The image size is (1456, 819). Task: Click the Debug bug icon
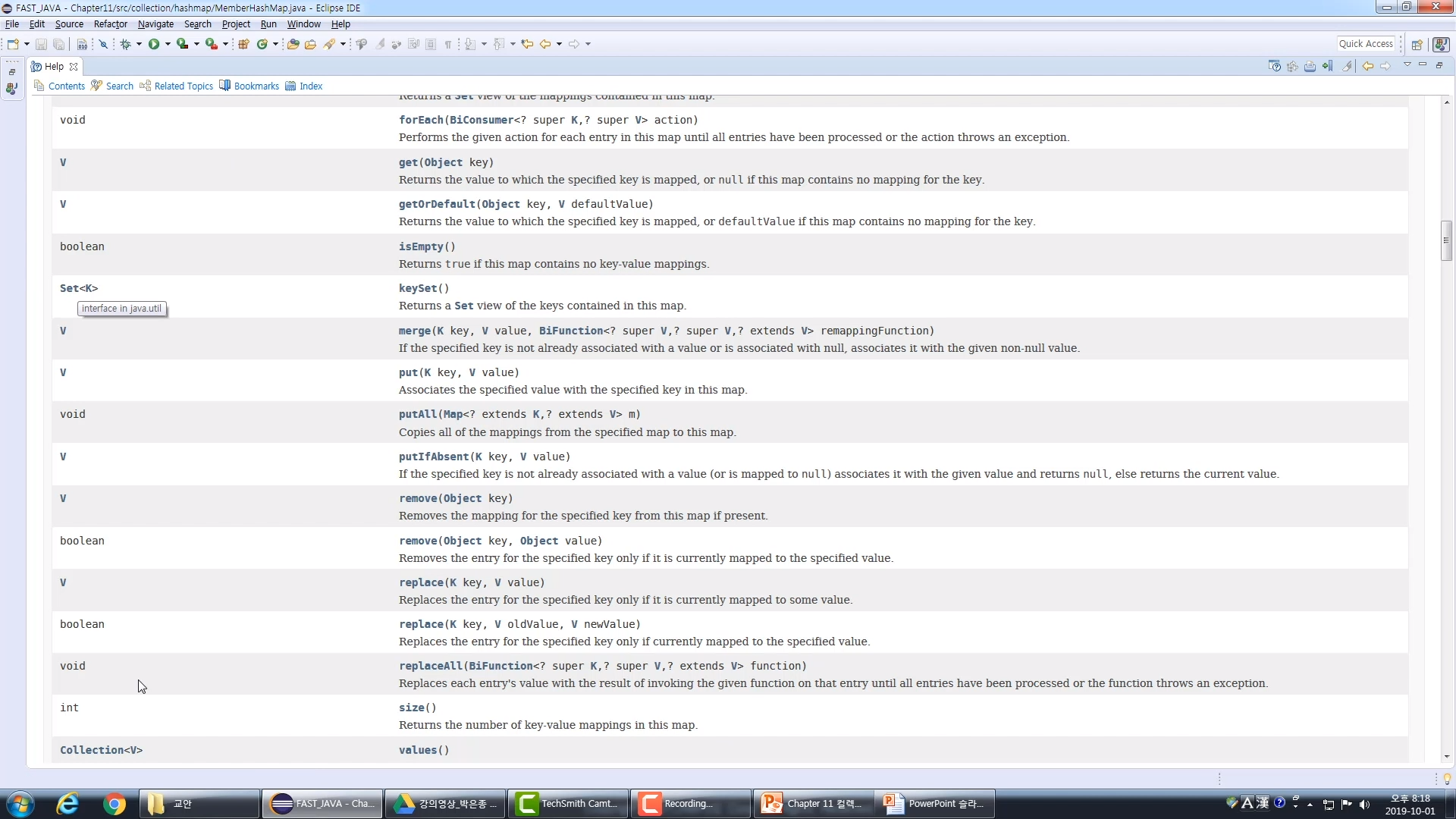126,44
